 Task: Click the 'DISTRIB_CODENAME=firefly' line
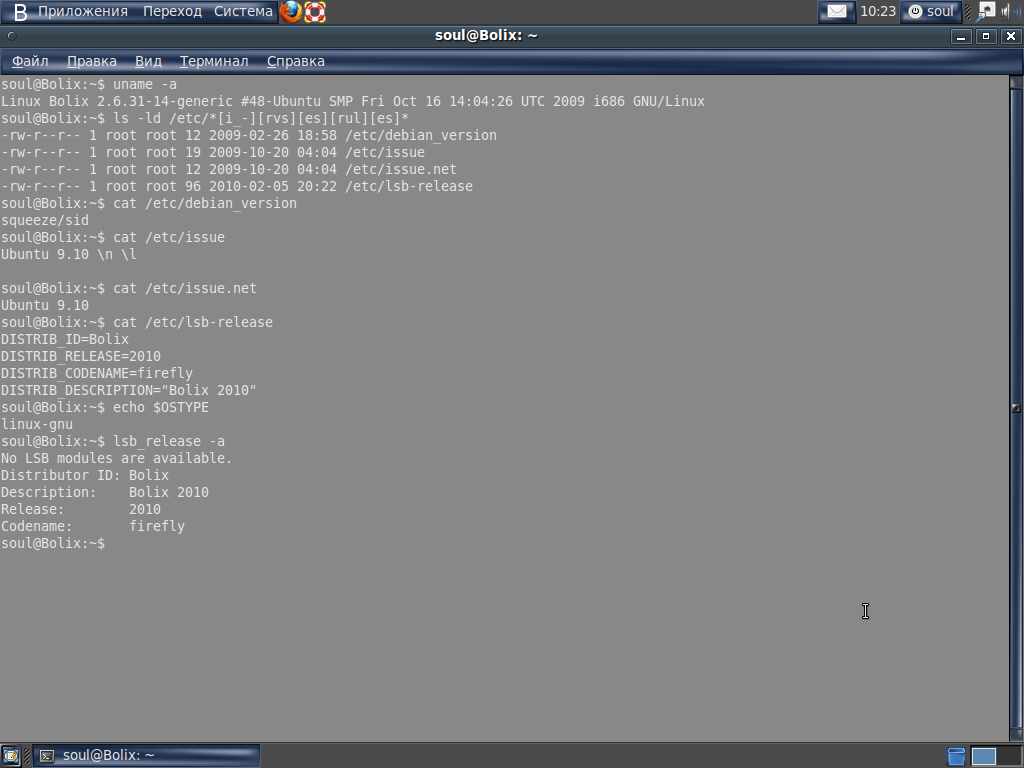click(x=97, y=373)
